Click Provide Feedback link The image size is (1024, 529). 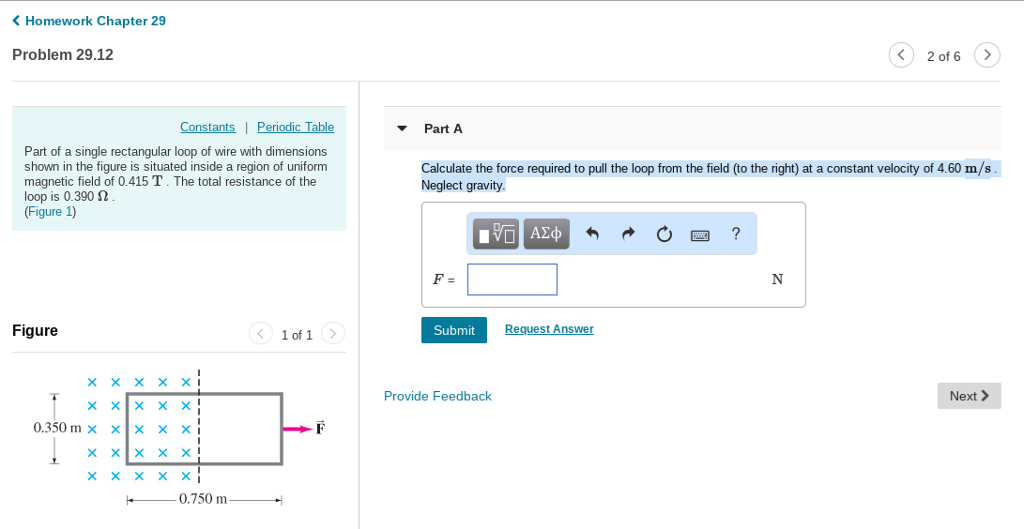click(438, 396)
